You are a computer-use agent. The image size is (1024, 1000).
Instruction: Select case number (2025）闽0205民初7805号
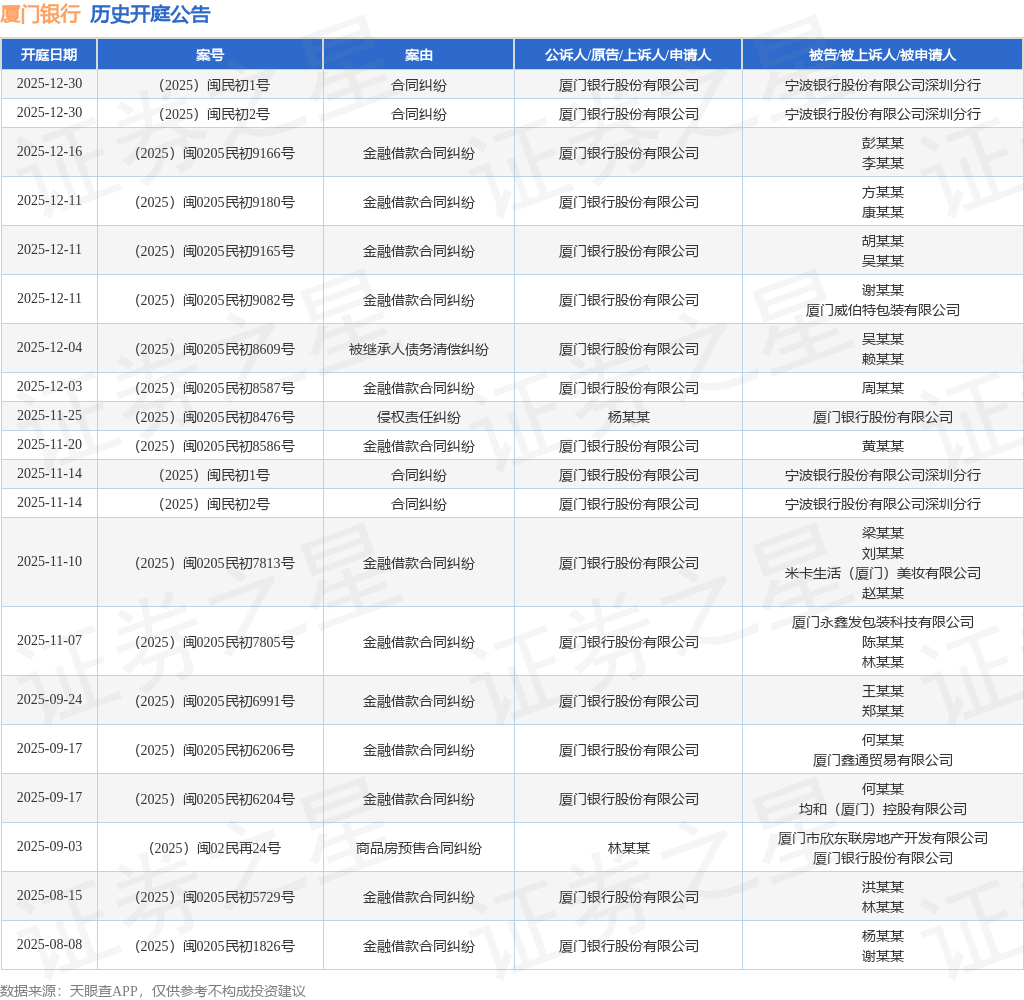(x=215, y=642)
